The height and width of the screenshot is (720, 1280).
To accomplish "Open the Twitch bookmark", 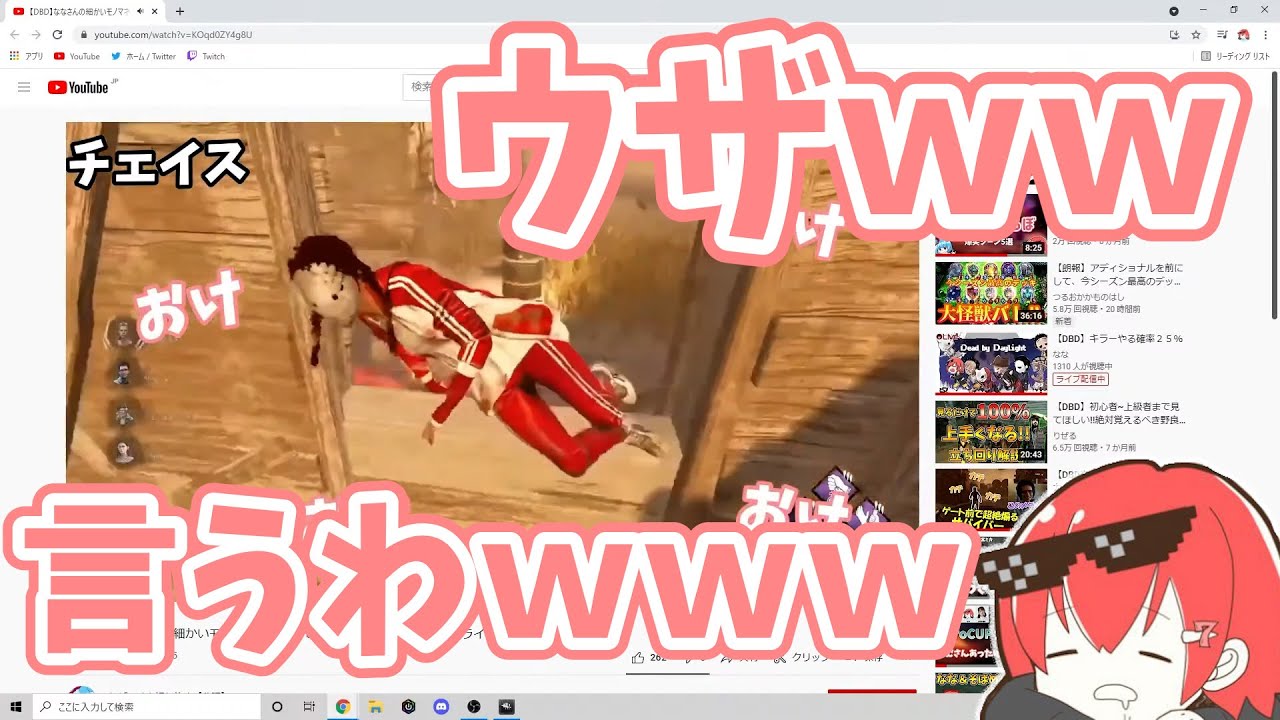I will [x=206, y=56].
